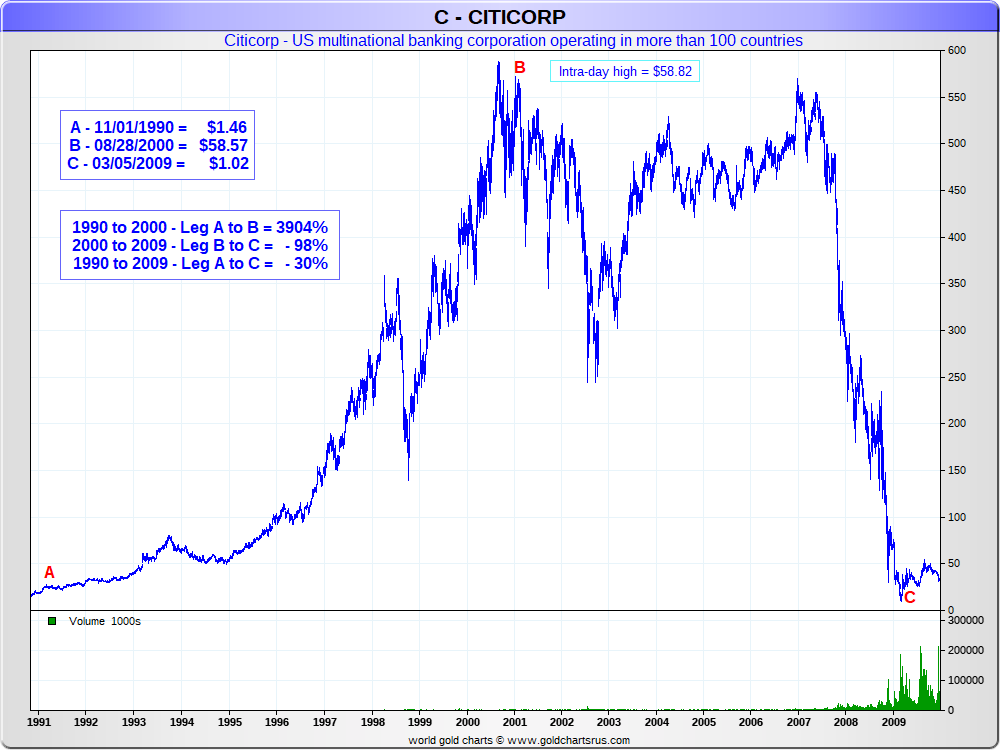The width and height of the screenshot is (1000, 750).
Task: Click the red marker letter B
Action: click(520, 67)
